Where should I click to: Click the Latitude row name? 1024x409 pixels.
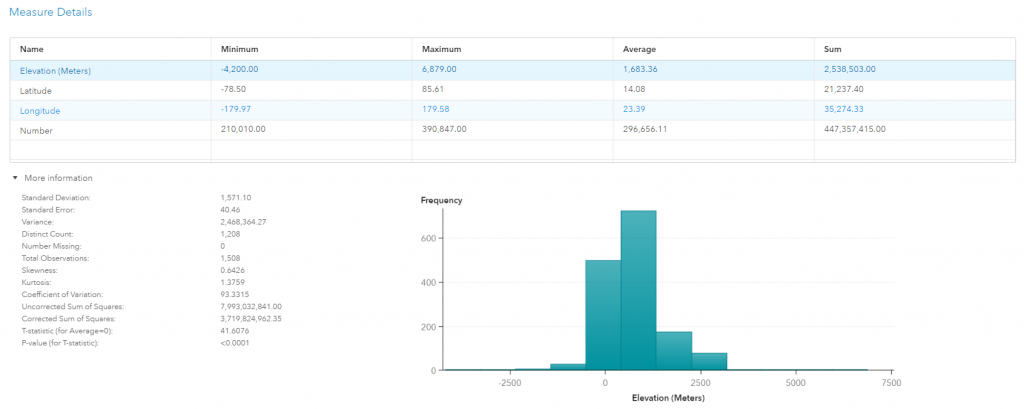(x=38, y=90)
